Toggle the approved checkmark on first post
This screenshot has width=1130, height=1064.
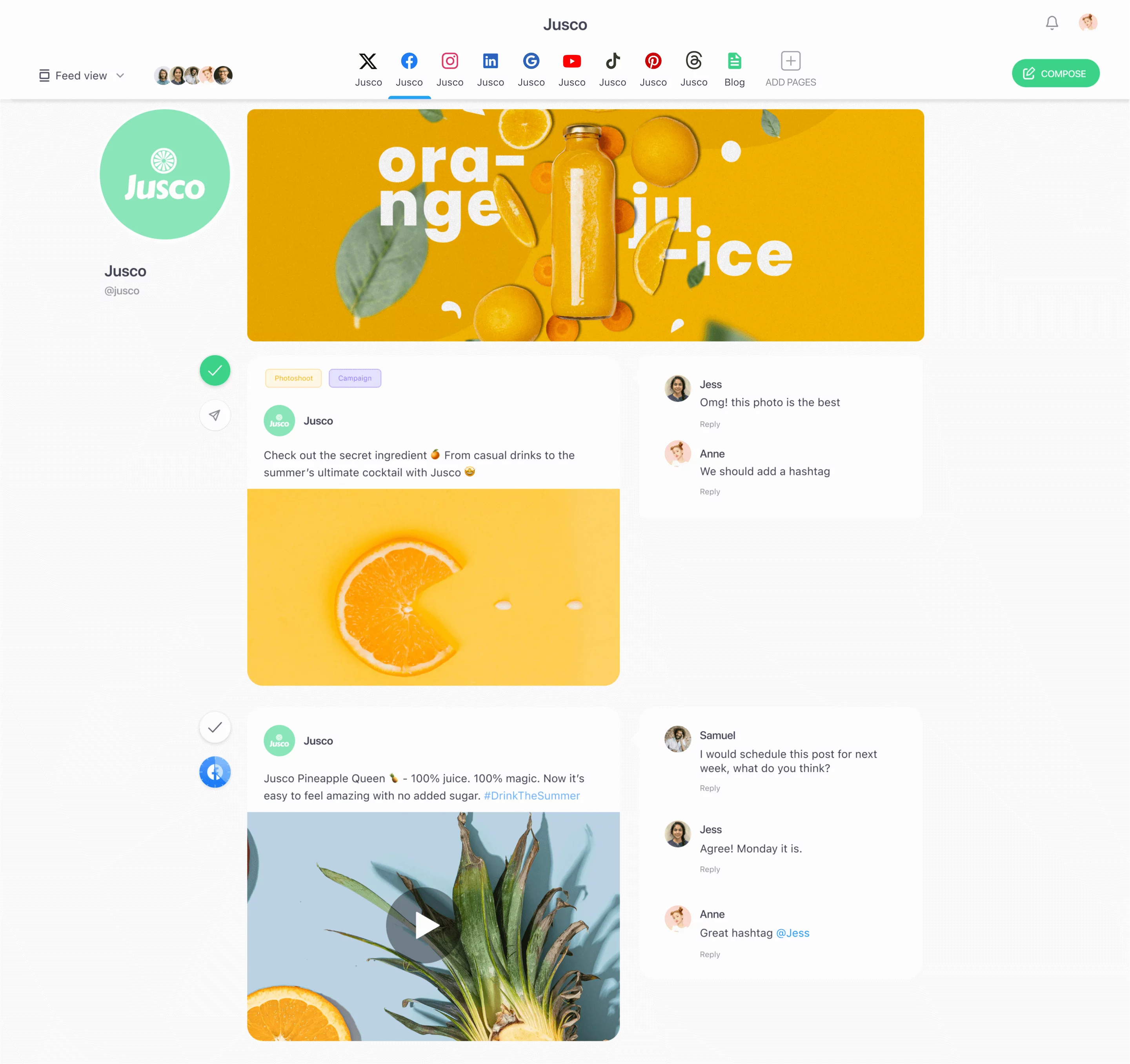pyautogui.click(x=215, y=370)
